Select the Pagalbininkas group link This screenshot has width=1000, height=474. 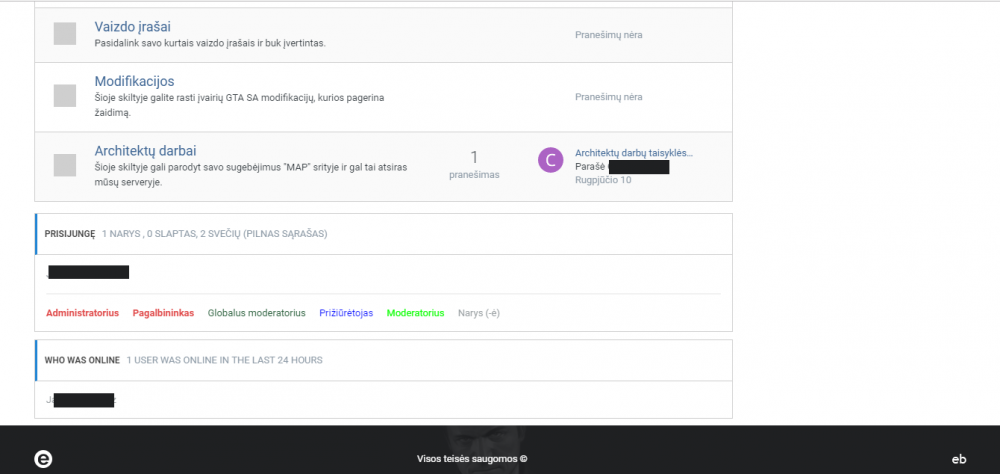(x=163, y=313)
